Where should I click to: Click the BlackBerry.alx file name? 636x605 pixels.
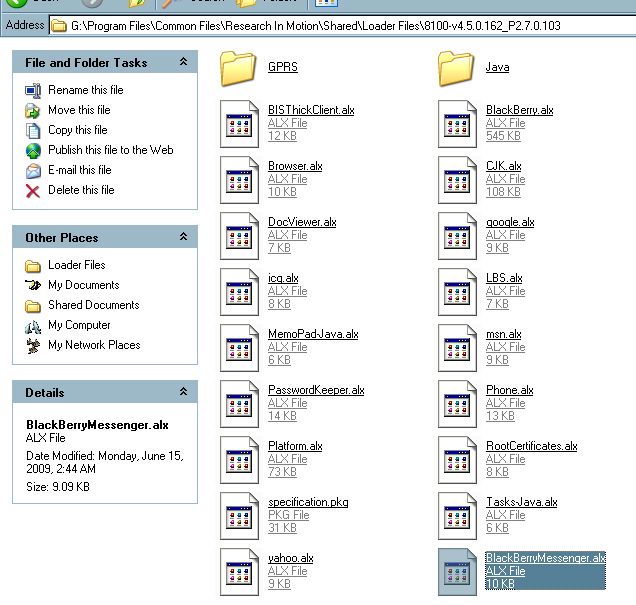point(520,110)
